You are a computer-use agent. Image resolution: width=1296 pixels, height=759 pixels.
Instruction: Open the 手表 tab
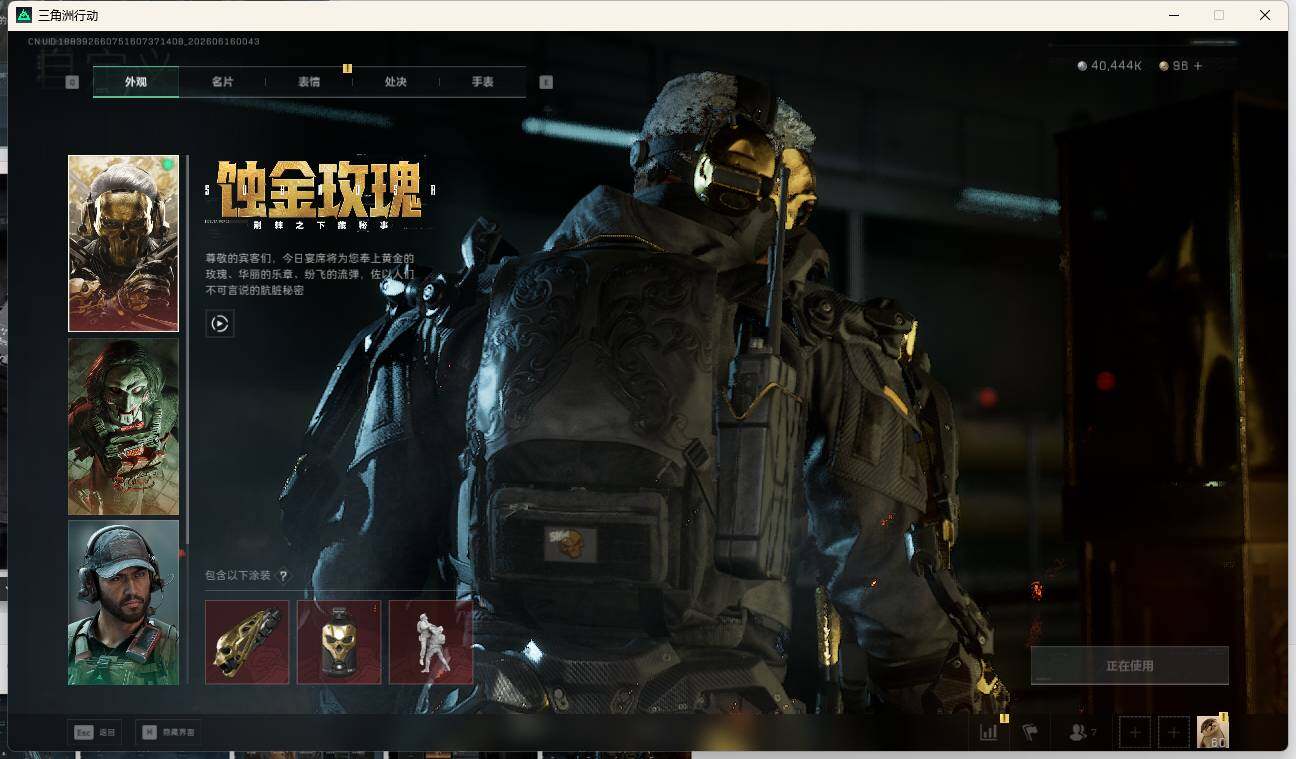[x=483, y=82]
